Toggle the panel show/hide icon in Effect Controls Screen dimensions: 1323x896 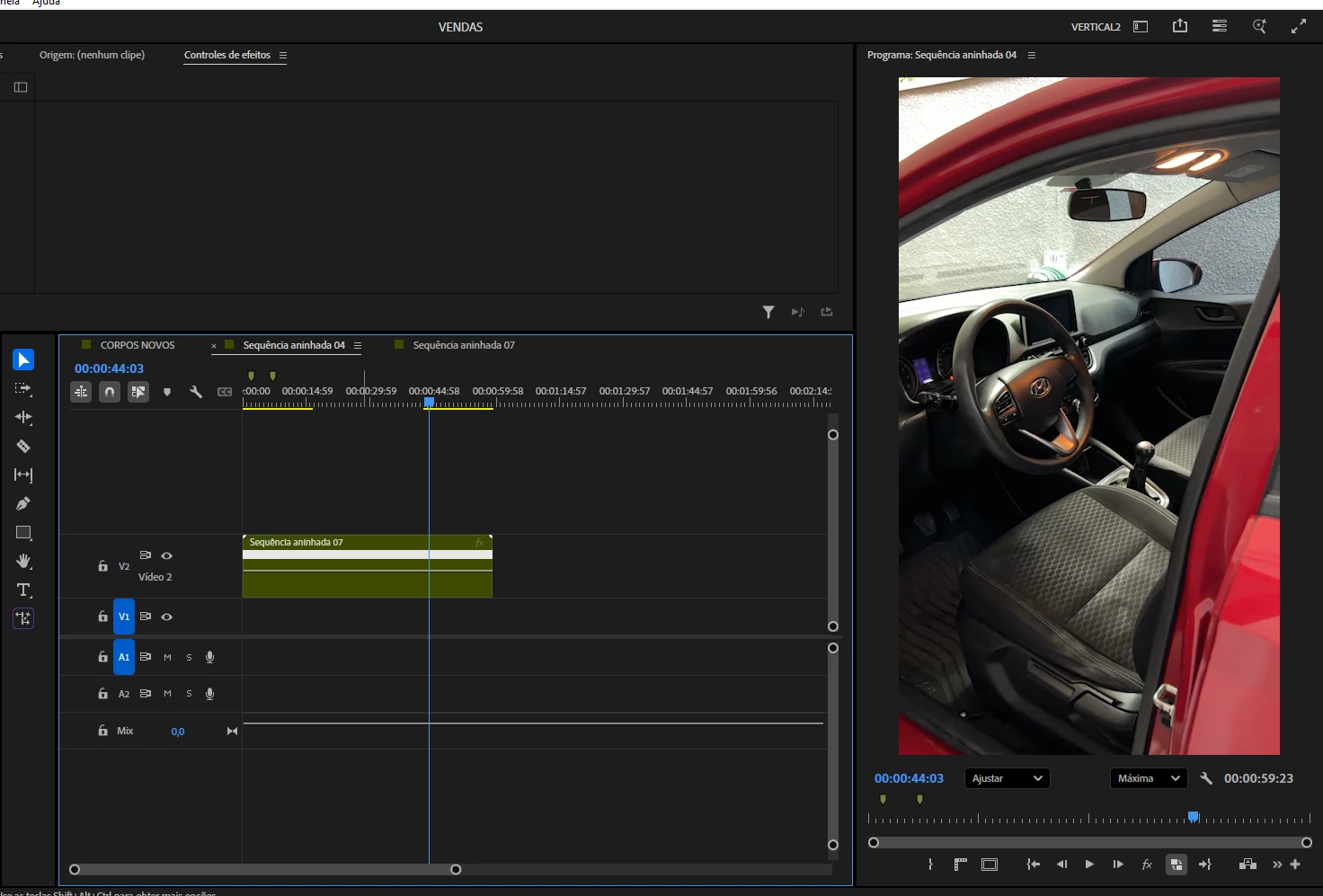point(21,87)
